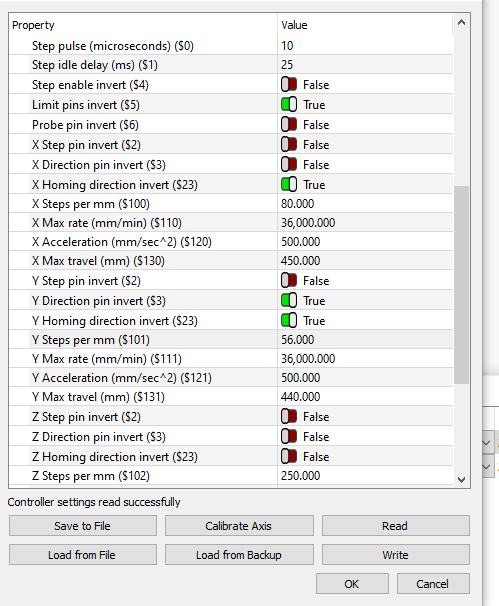Write settings to the controller
This screenshot has width=499, height=606.
coord(395,555)
